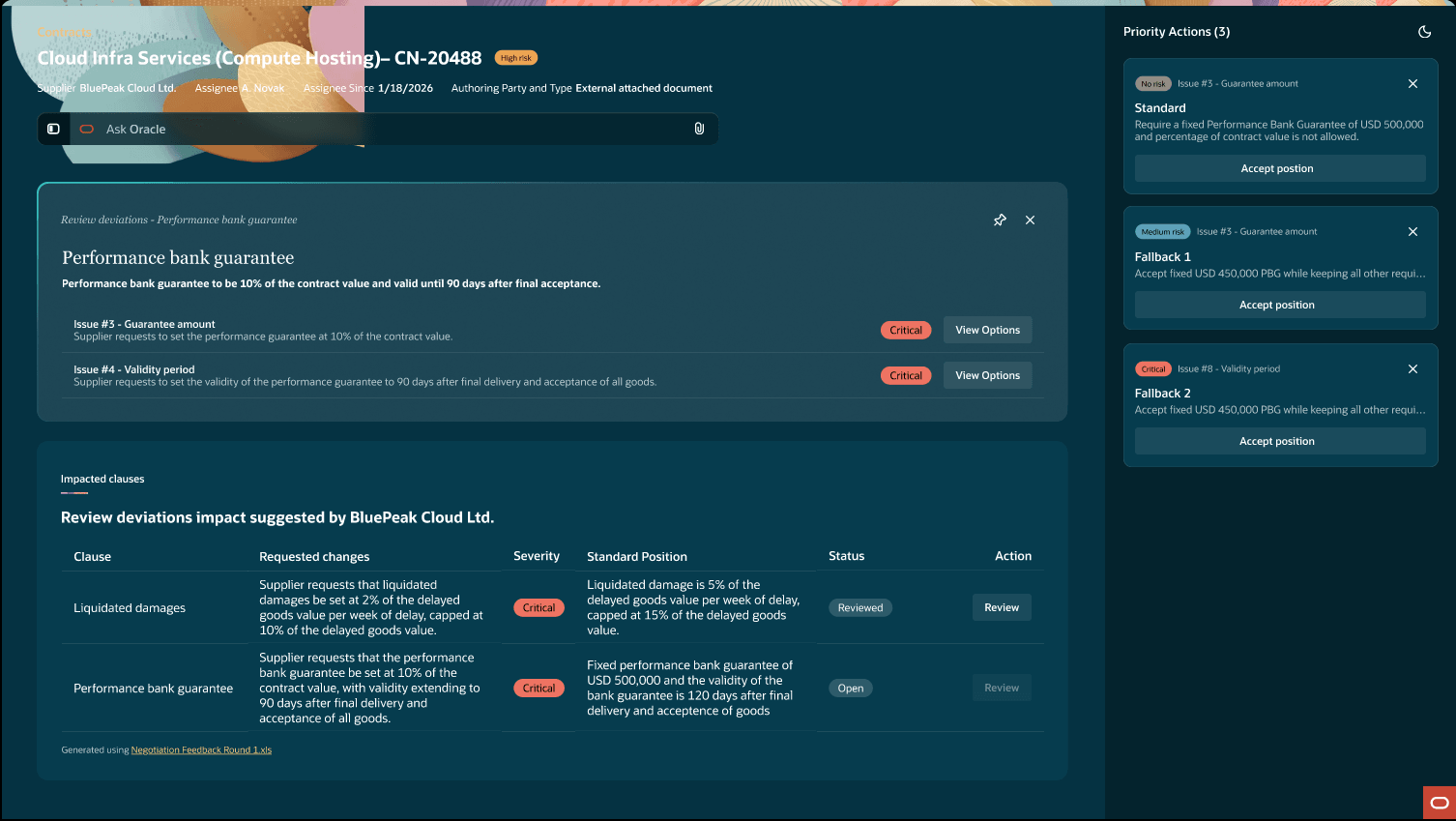Click the Open status pill
This screenshot has height=821, width=1456.
click(x=851, y=688)
